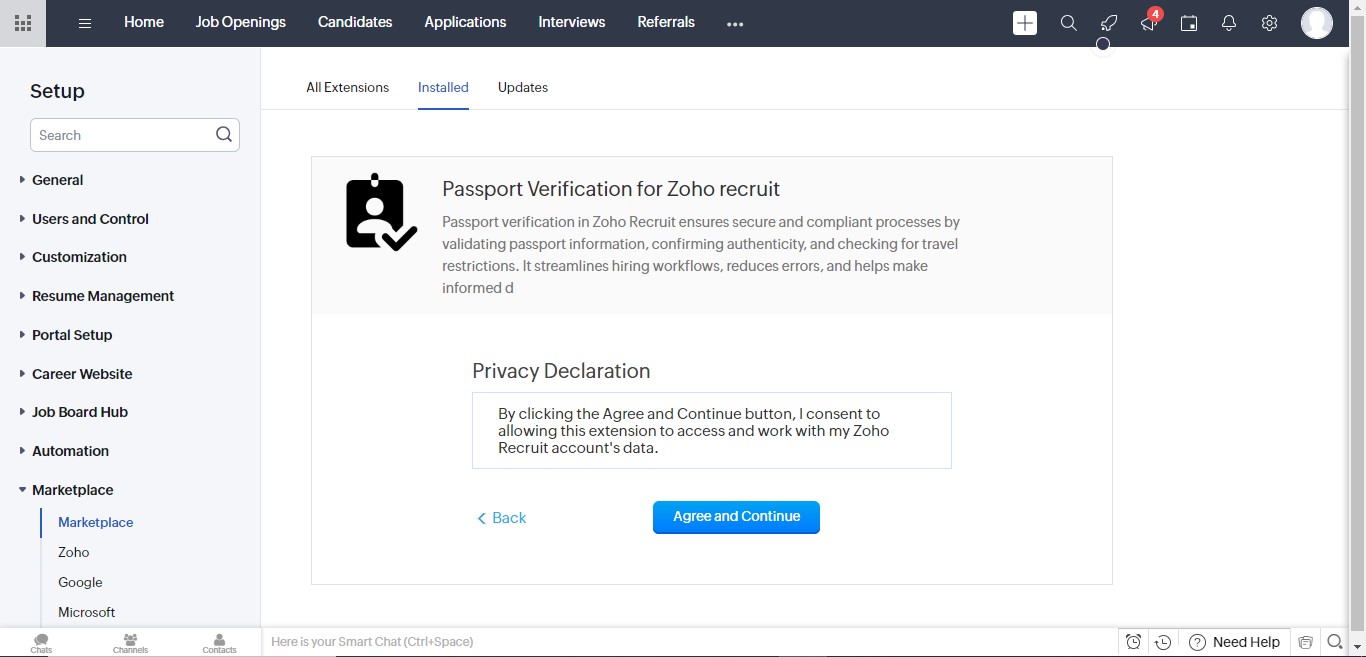Image resolution: width=1366 pixels, height=657 pixels.
Task: Open Contacts in bottom bar
Action: click(219, 643)
